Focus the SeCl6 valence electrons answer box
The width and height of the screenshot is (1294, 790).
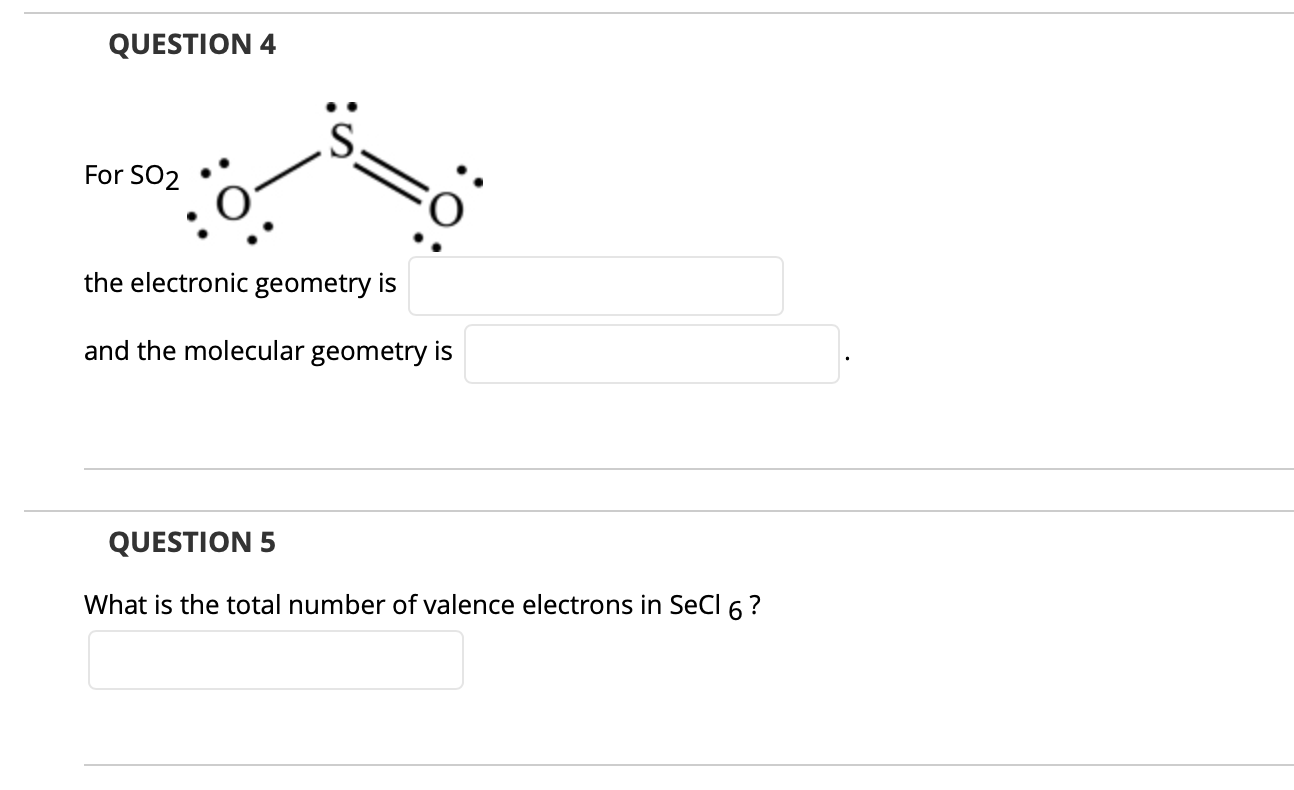[x=276, y=660]
